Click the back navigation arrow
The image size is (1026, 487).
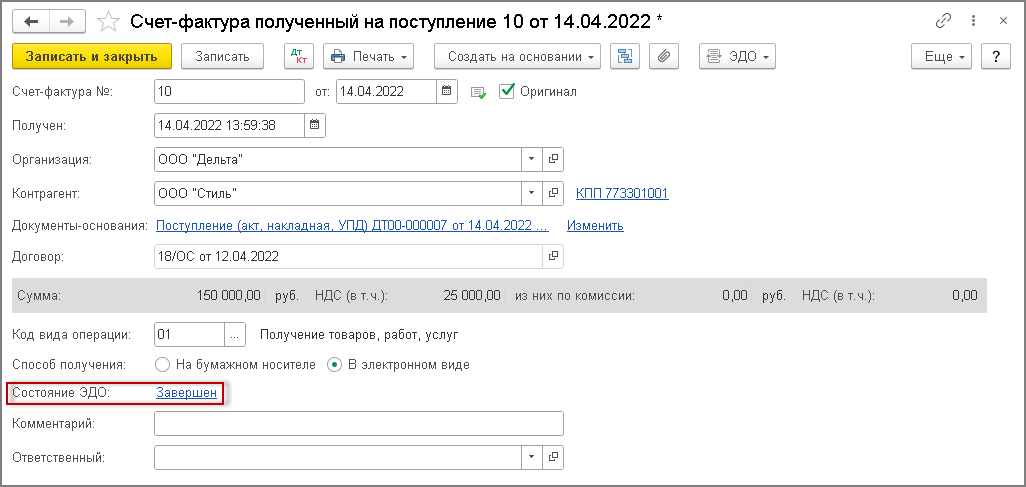(31, 21)
